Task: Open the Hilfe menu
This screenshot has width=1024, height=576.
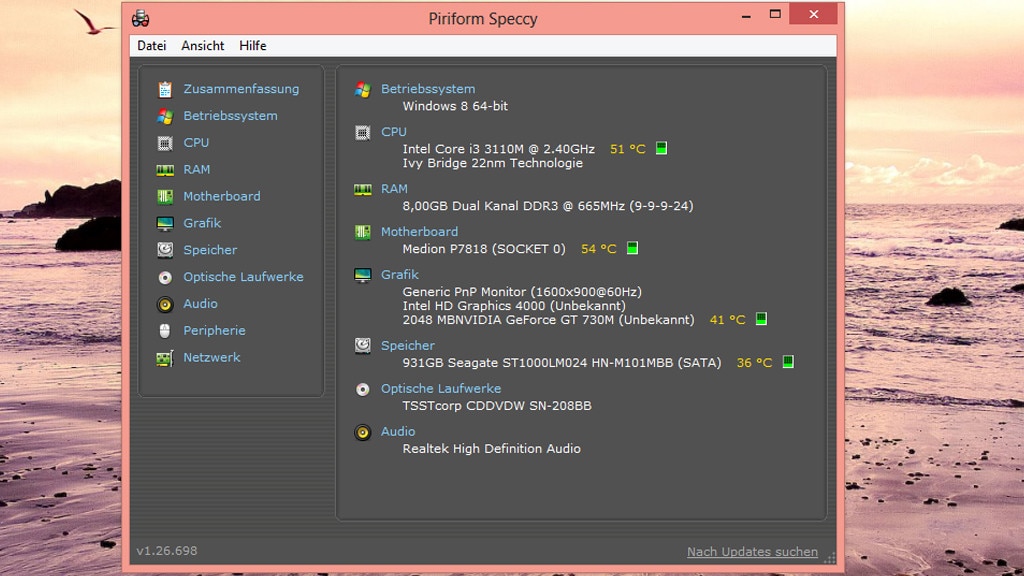Action: (x=252, y=46)
